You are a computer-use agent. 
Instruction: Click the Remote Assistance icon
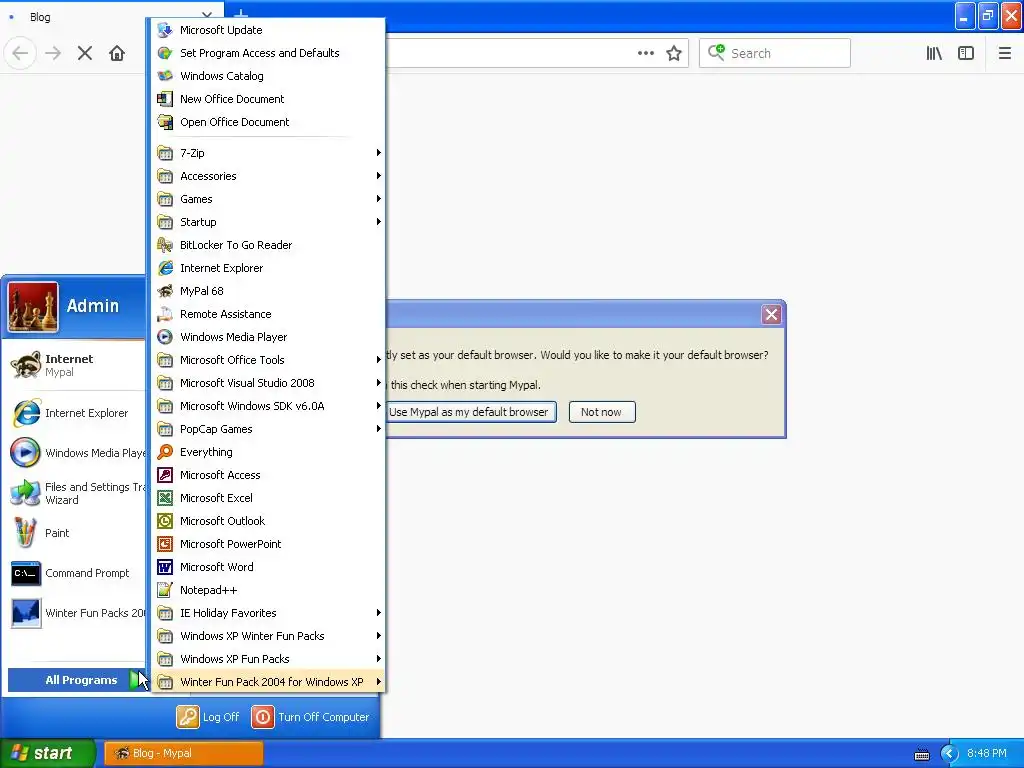pyautogui.click(x=165, y=314)
